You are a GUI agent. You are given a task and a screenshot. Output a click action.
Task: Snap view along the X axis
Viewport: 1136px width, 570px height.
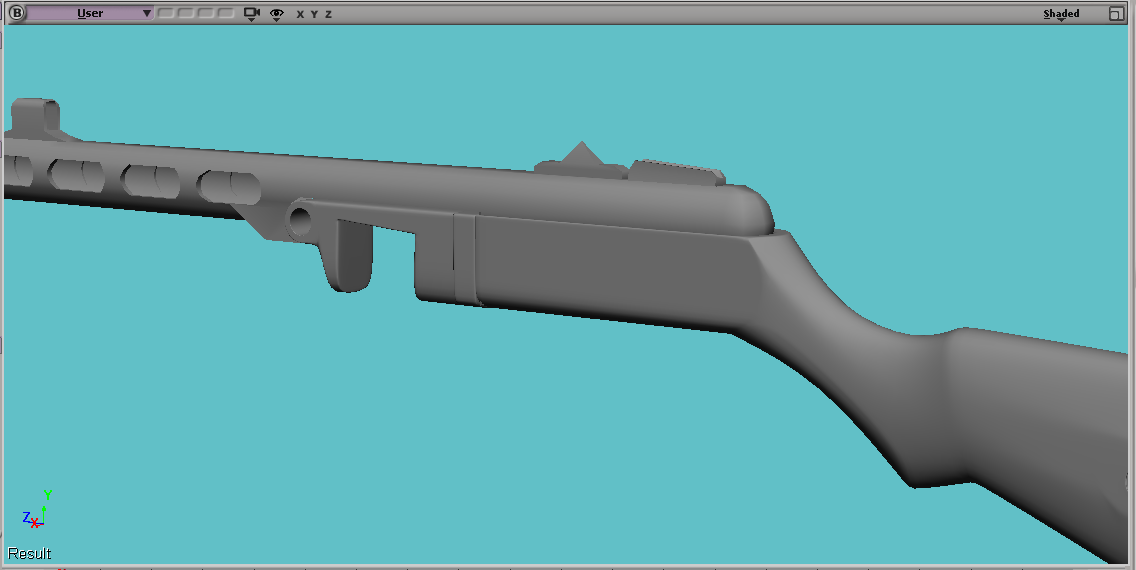click(x=300, y=14)
